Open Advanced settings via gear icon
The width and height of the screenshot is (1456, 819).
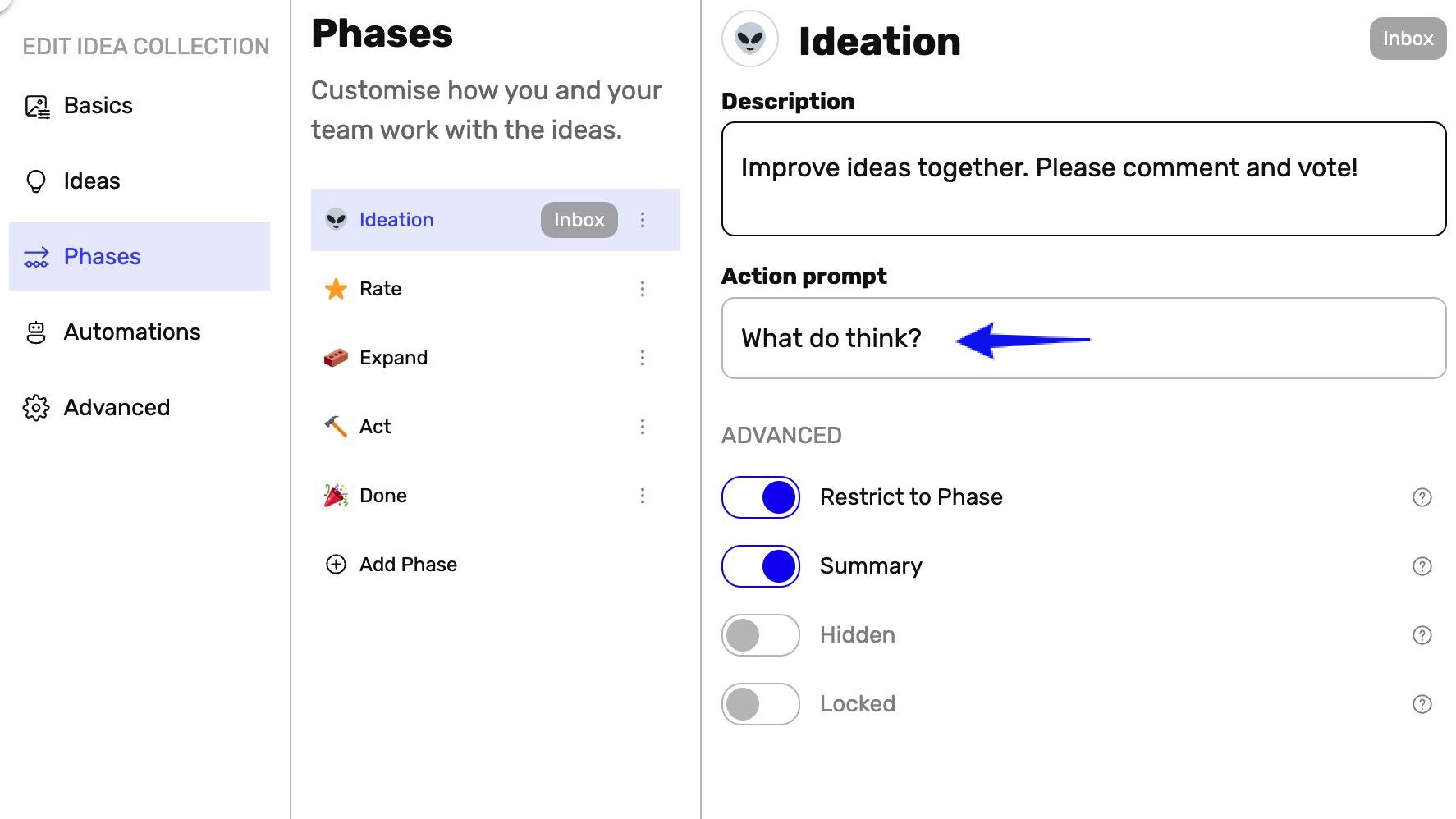tap(36, 407)
